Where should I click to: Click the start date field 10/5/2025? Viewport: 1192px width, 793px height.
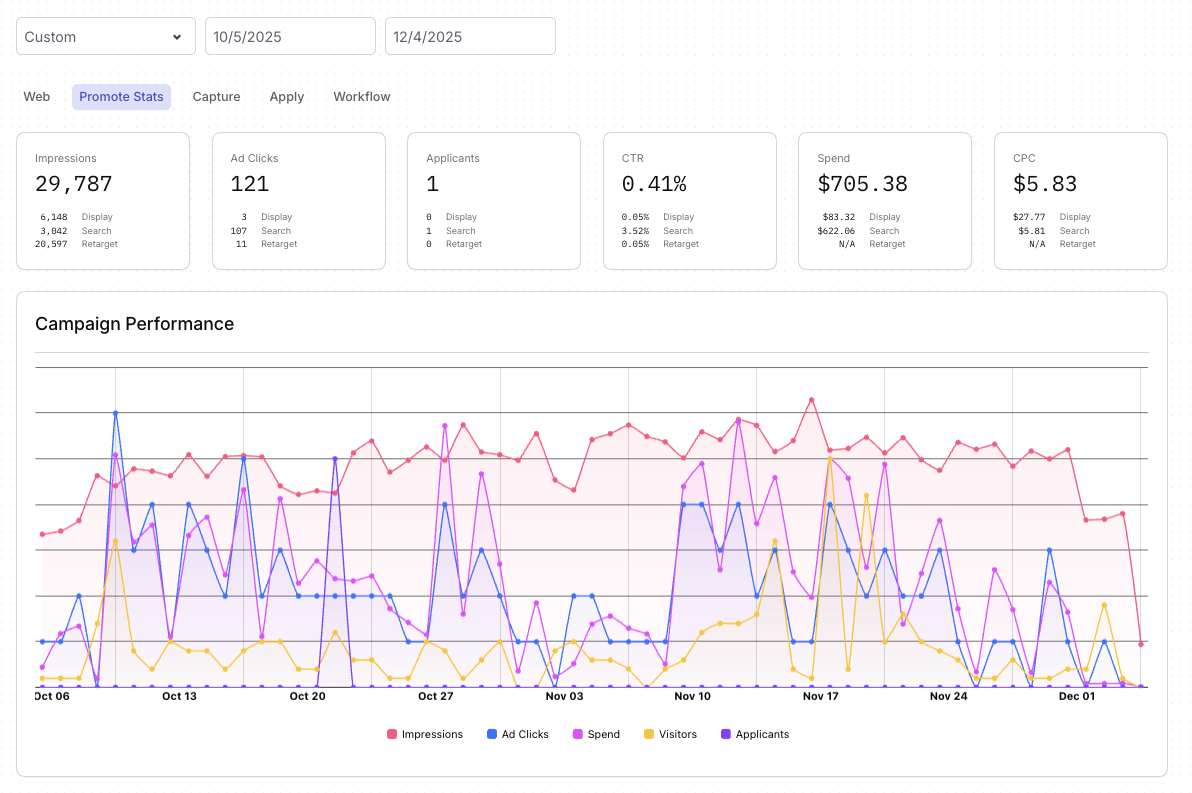[x=290, y=36]
